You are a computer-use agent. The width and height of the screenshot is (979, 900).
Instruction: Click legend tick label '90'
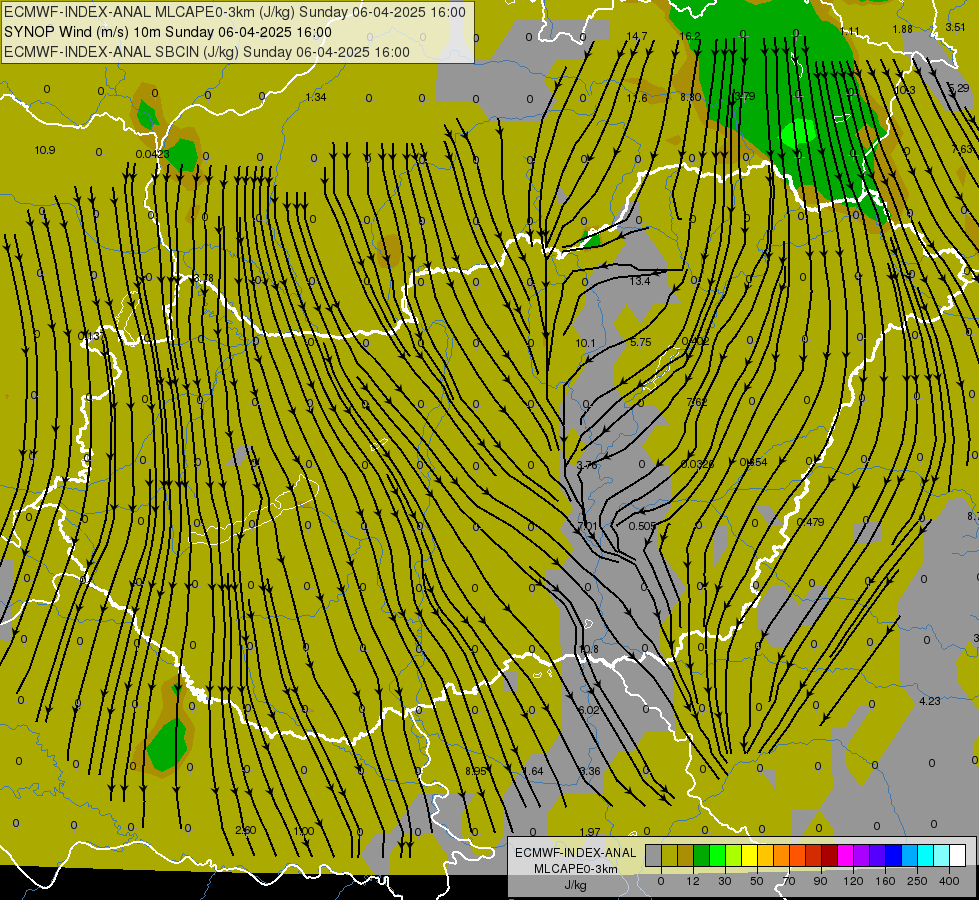(820, 881)
